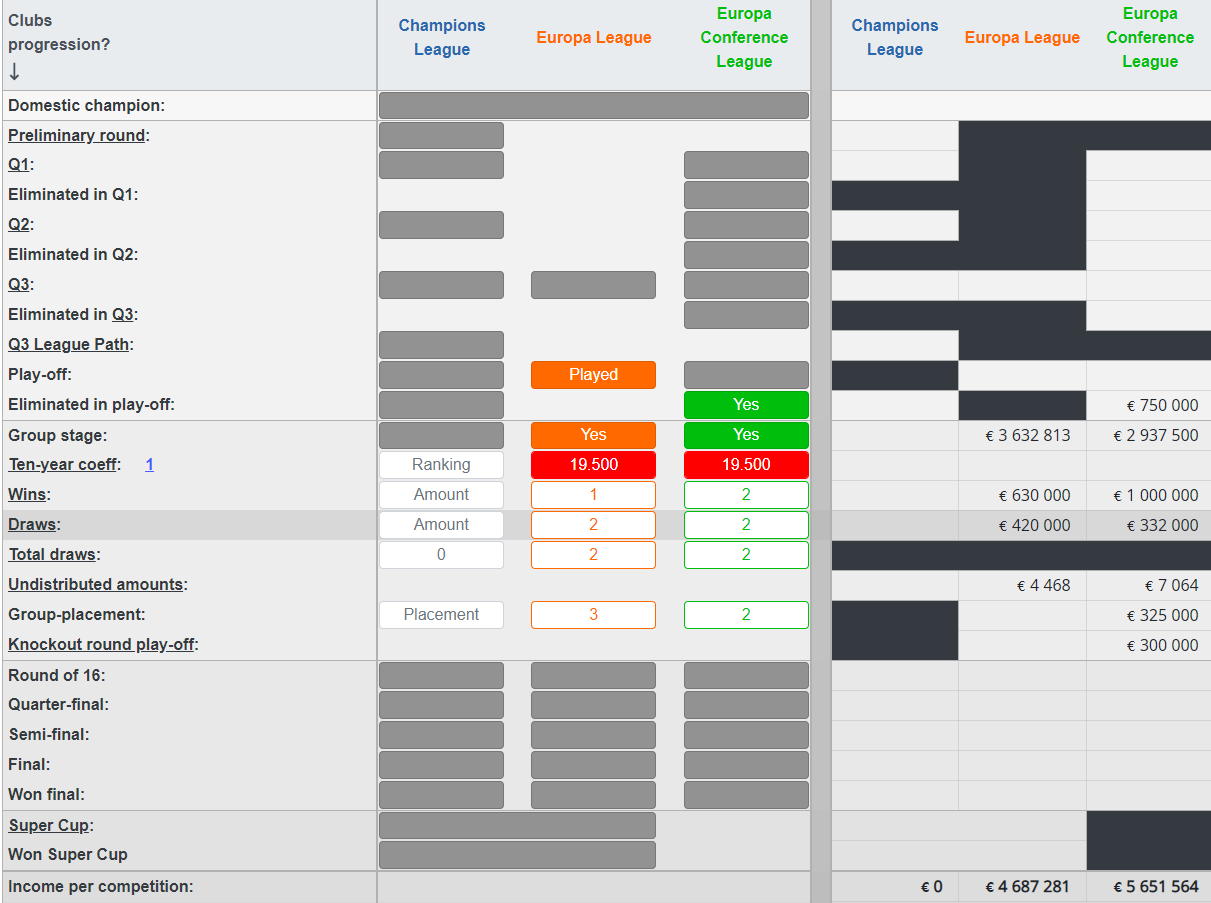Toggle the Champions League Q2 button
Image resolution: width=1211 pixels, height=903 pixels.
coord(441,225)
